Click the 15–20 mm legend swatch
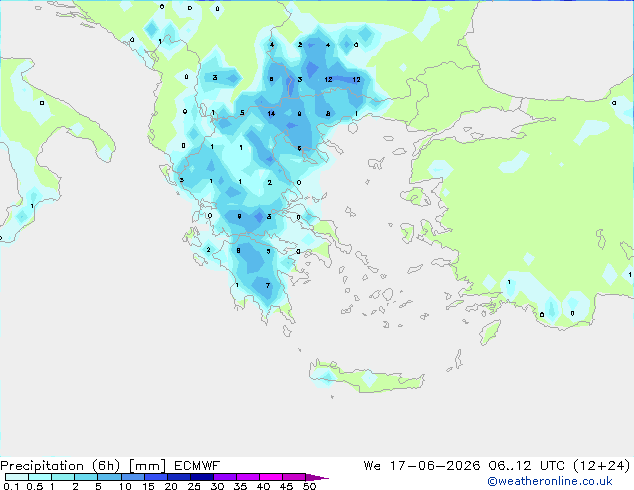Image resolution: width=634 pixels, height=490 pixels. (x=155, y=477)
